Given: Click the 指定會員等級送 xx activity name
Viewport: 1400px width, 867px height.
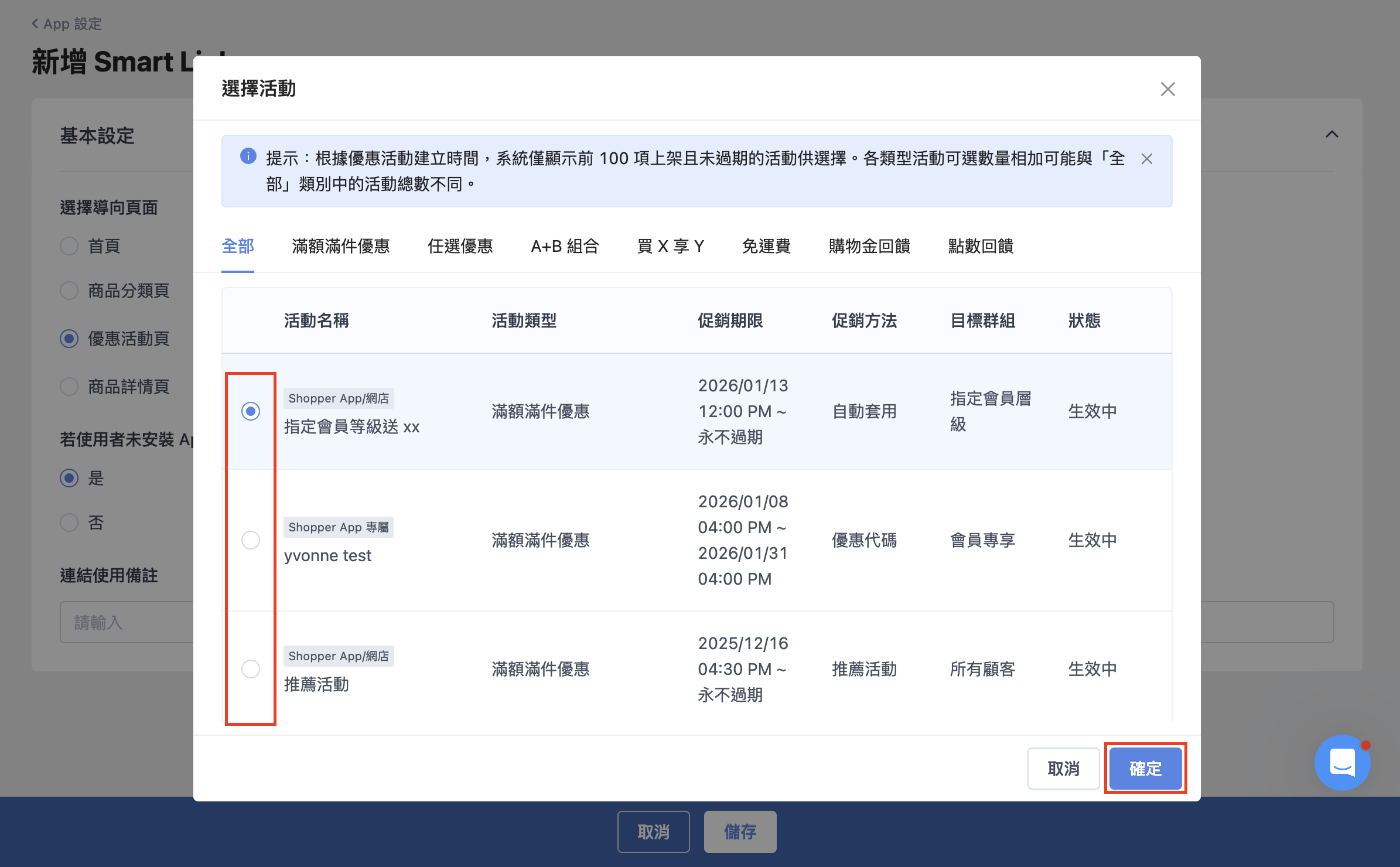Looking at the screenshot, I should pos(351,426).
